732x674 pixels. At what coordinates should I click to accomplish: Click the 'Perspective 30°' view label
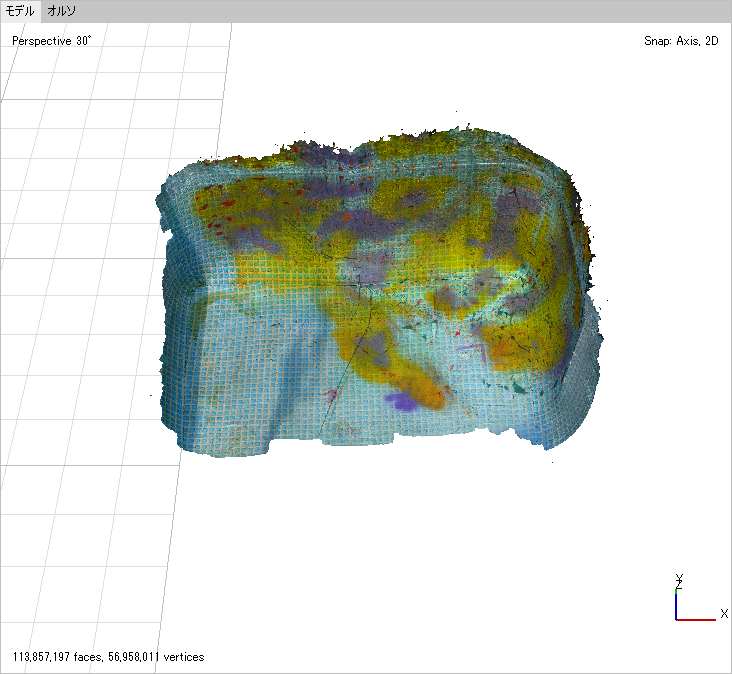point(51,41)
